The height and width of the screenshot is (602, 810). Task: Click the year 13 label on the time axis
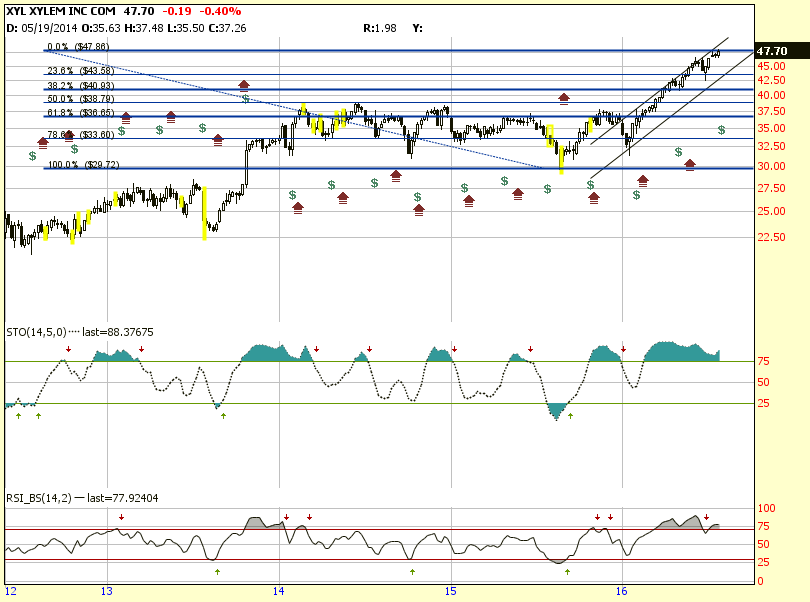[x=106, y=591]
